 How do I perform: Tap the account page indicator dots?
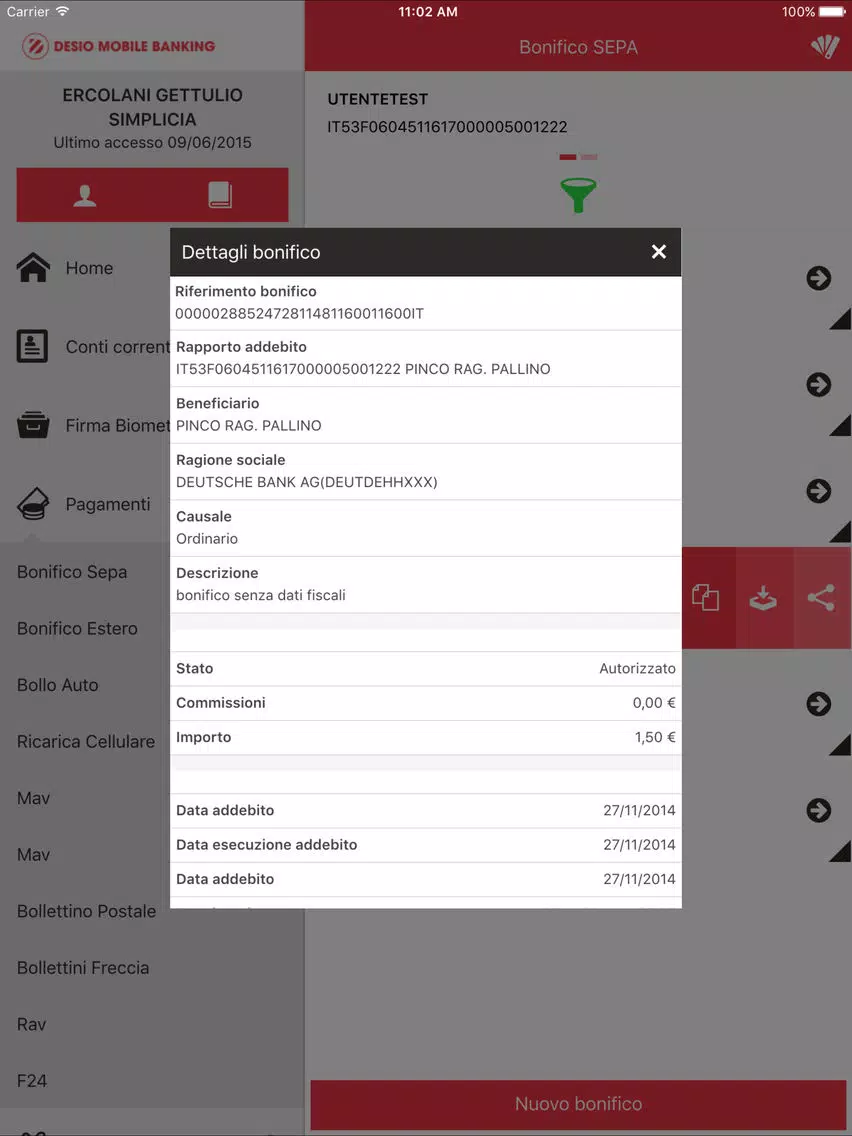click(x=578, y=156)
